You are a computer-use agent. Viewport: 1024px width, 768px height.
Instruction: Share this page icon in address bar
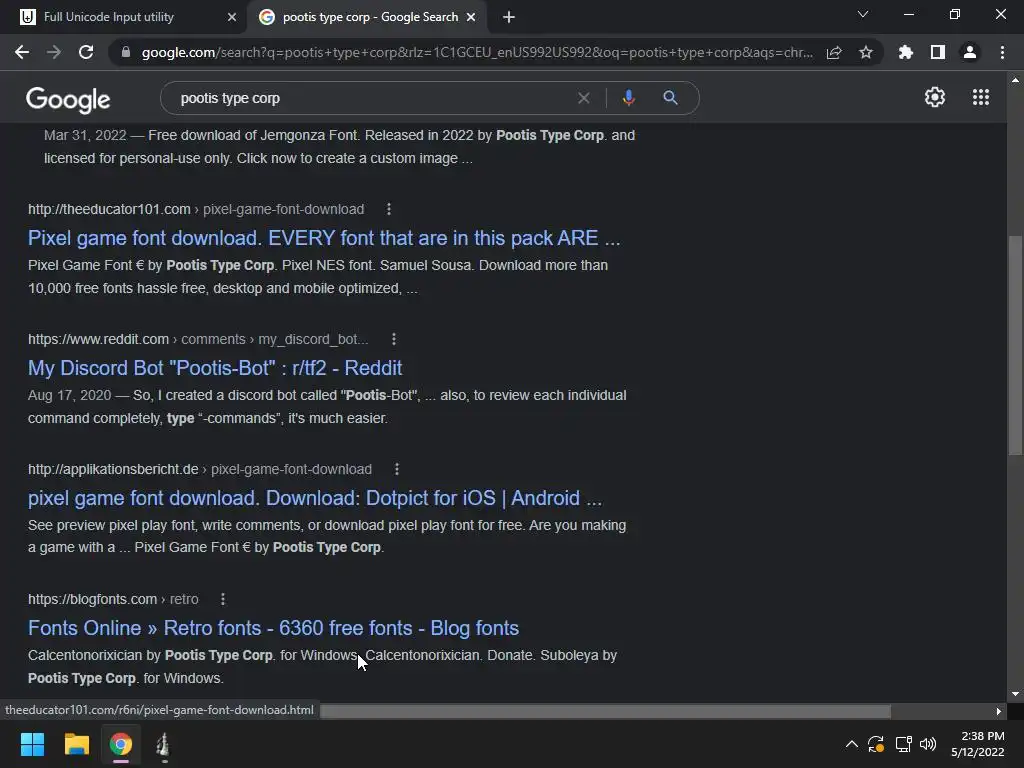tap(834, 52)
